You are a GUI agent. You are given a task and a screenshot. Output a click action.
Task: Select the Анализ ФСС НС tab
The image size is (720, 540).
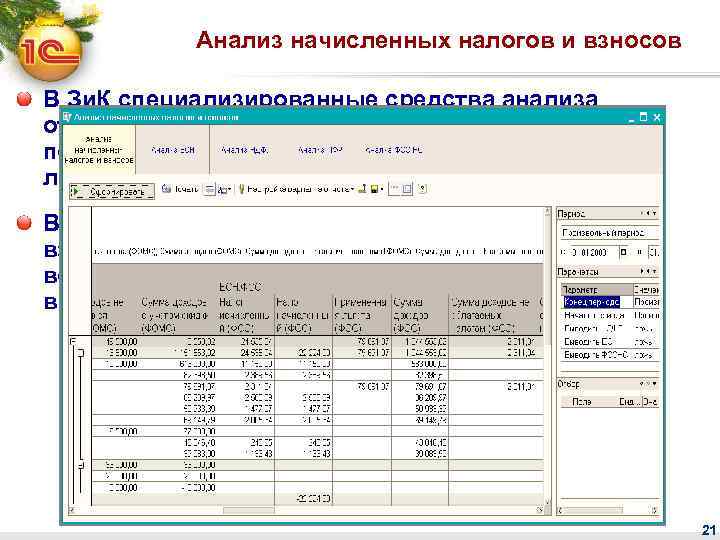point(394,150)
